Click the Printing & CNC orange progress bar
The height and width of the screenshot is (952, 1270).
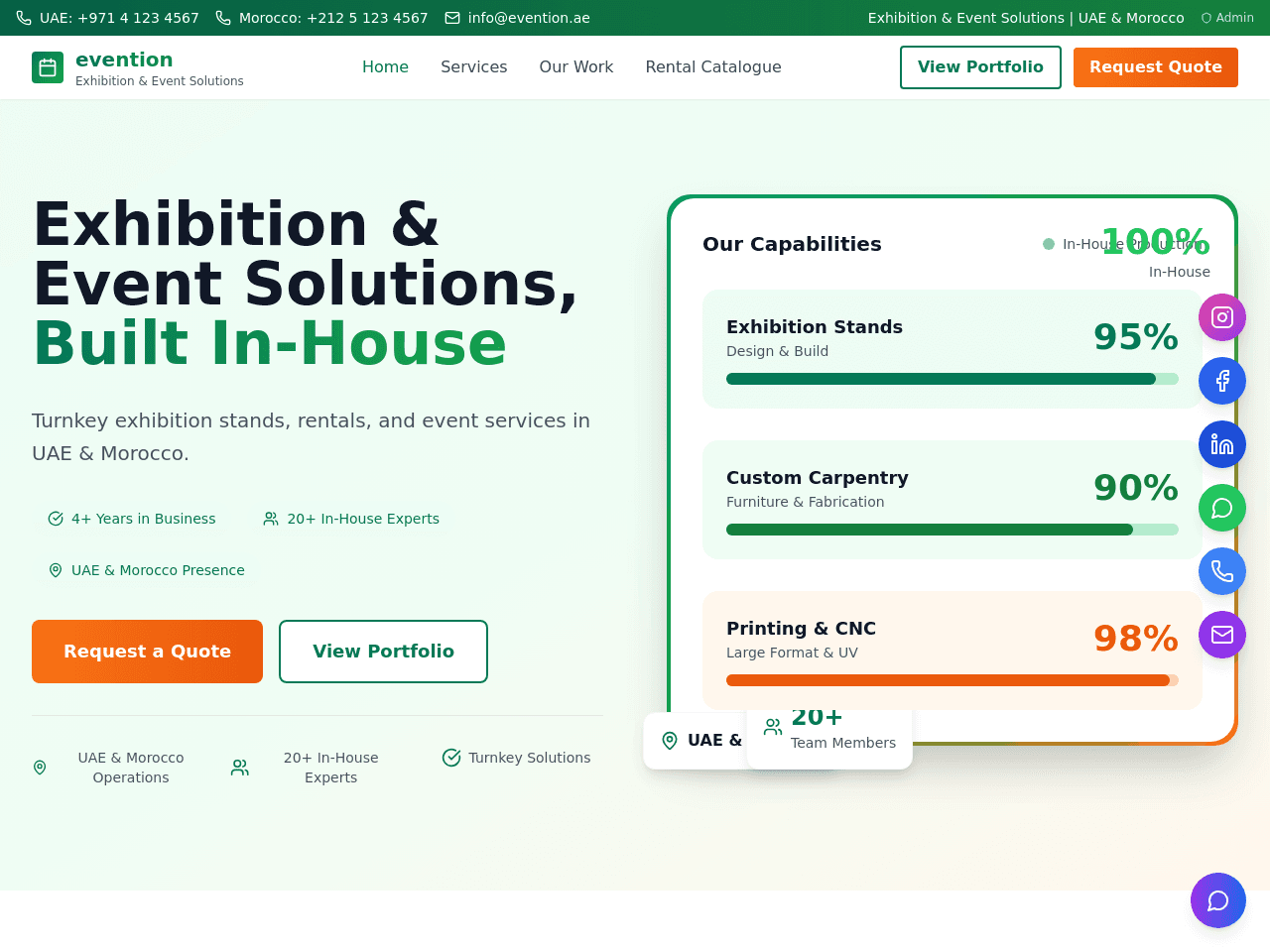pyautogui.click(x=952, y=680)
